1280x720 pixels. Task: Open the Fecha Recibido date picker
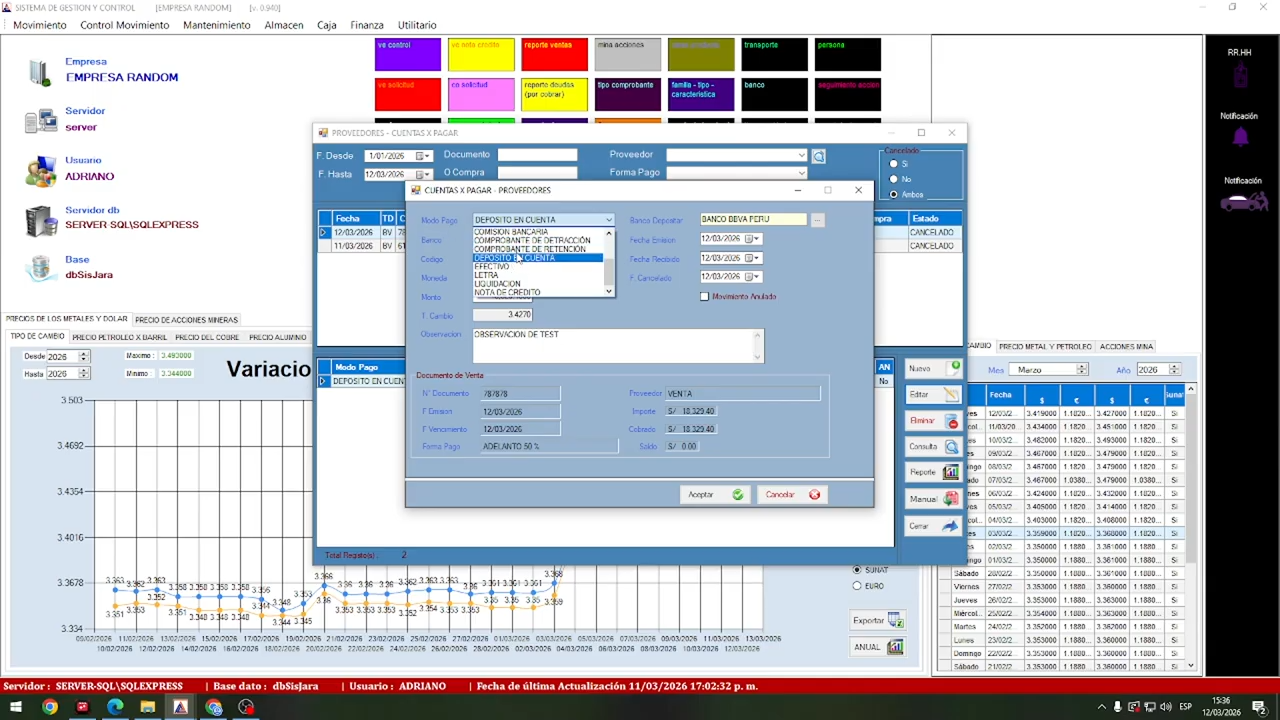[x=753, y=258]
